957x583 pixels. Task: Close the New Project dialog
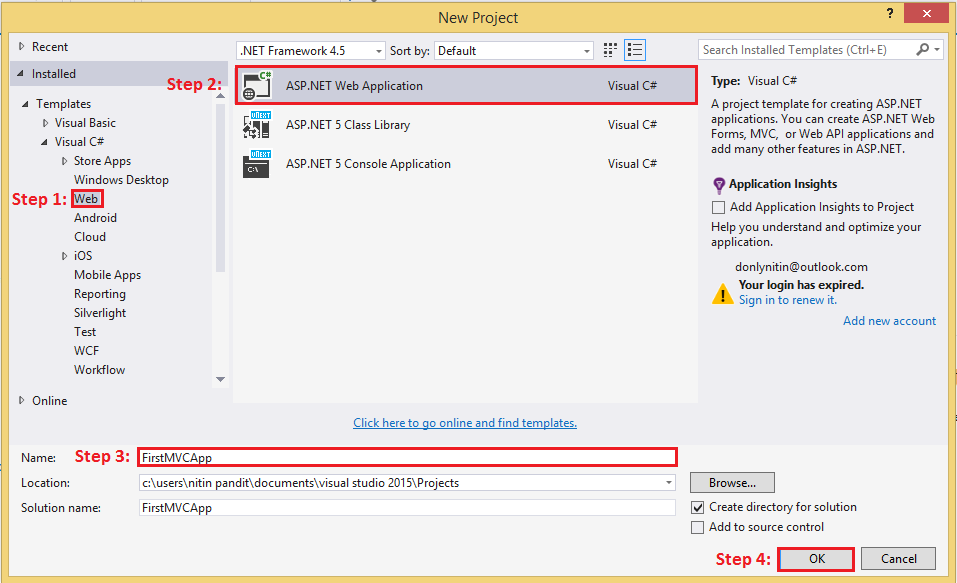click(926, 13)
